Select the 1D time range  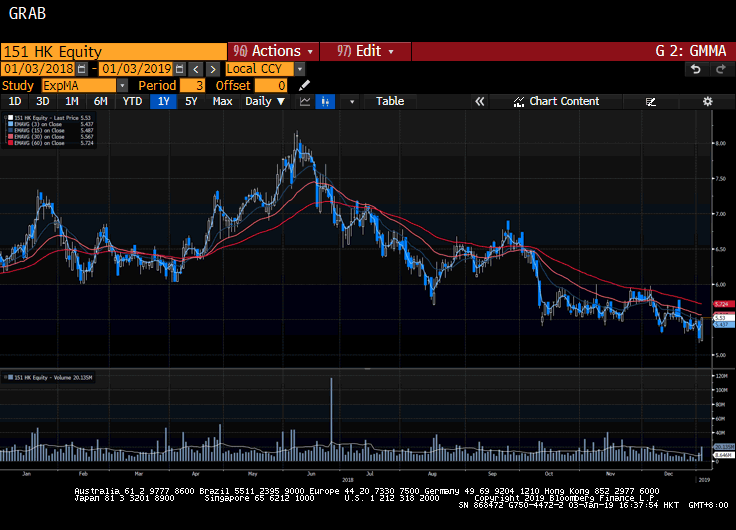[15, 101]
